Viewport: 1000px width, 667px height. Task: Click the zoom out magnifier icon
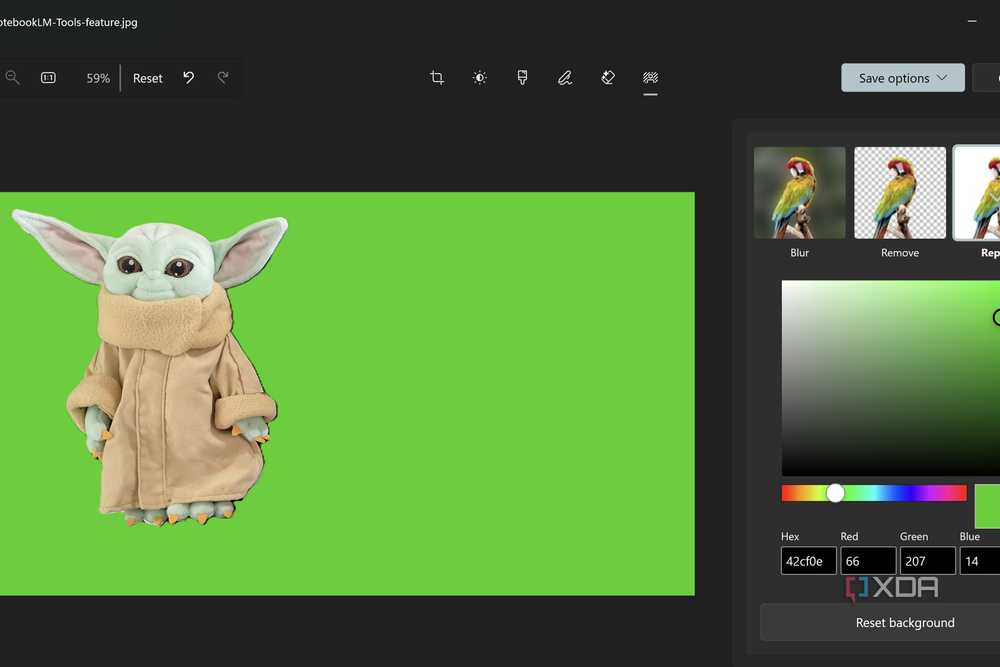pos(12,78)
